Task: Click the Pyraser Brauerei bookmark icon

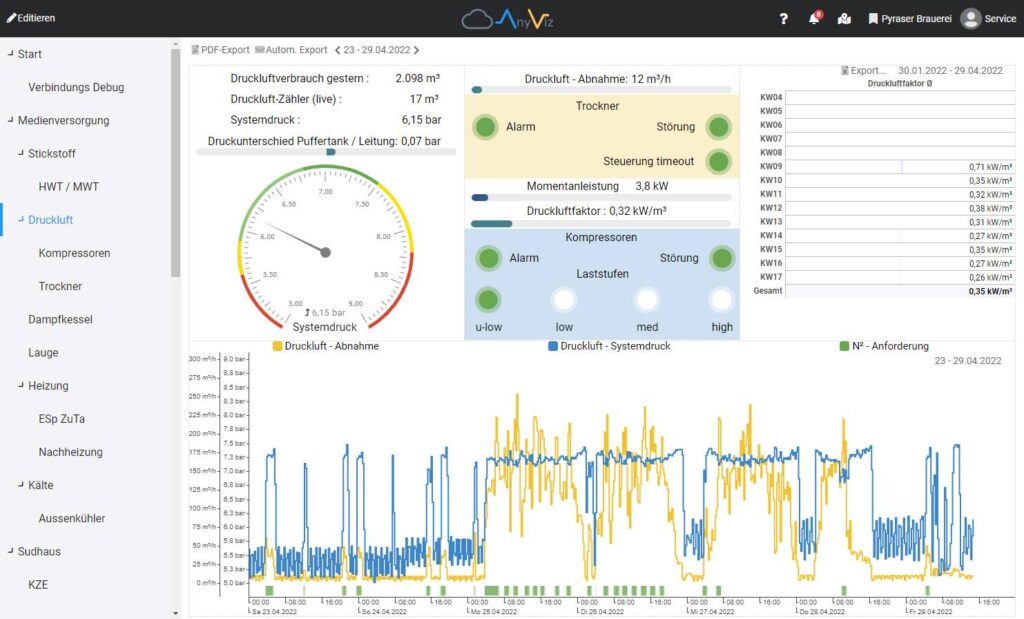Action: (x=873, y=18)
